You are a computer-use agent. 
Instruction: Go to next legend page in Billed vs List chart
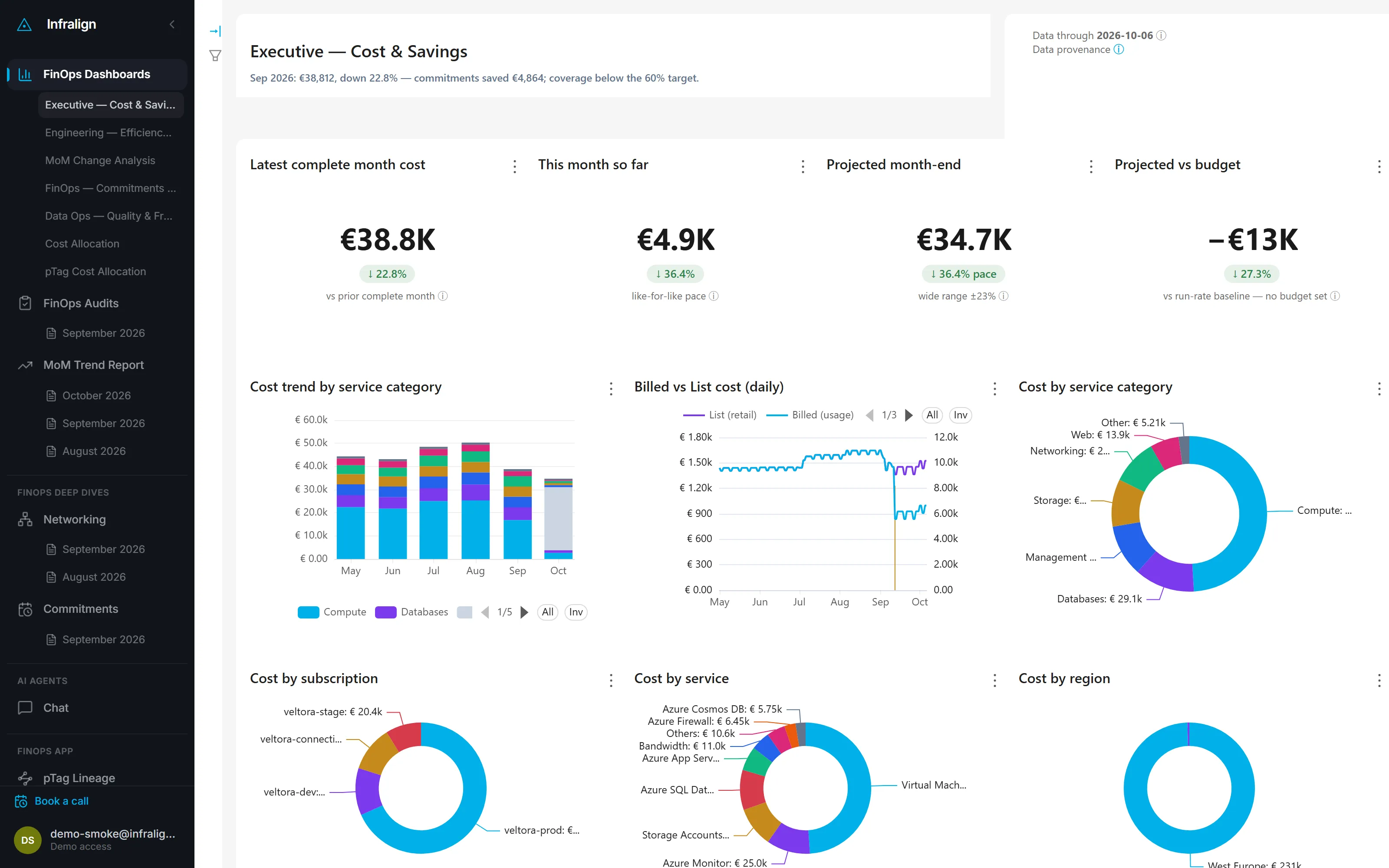[x=908, y=415]
